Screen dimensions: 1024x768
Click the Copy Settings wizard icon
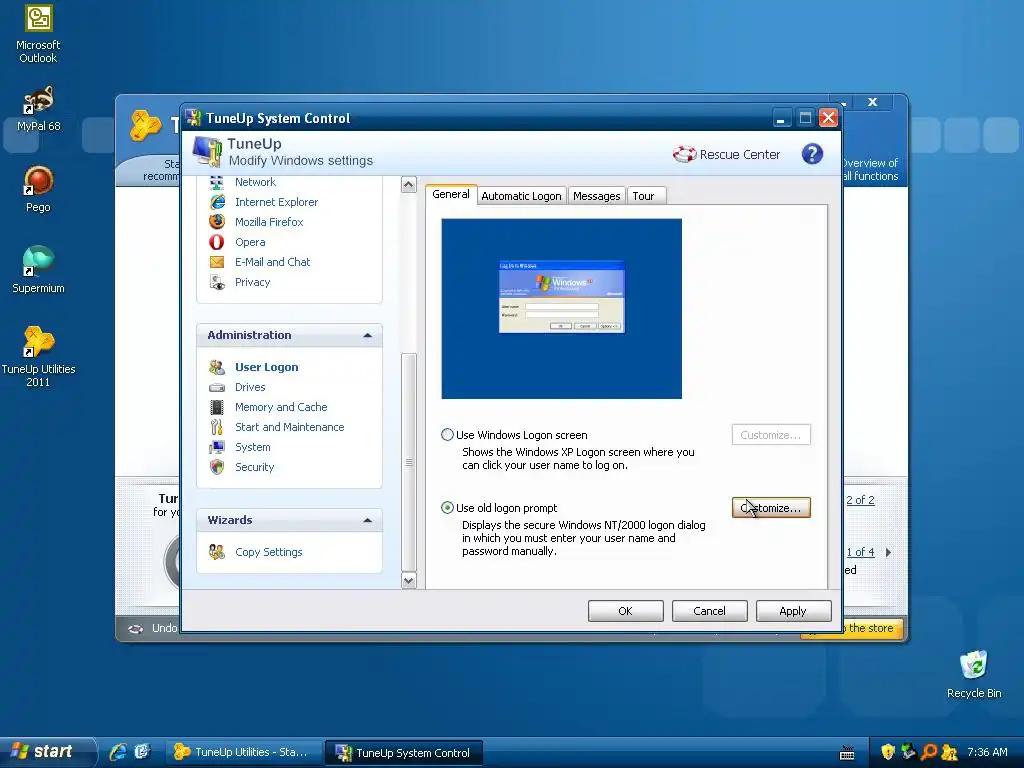pyautogui.click(x=217, y=552)
